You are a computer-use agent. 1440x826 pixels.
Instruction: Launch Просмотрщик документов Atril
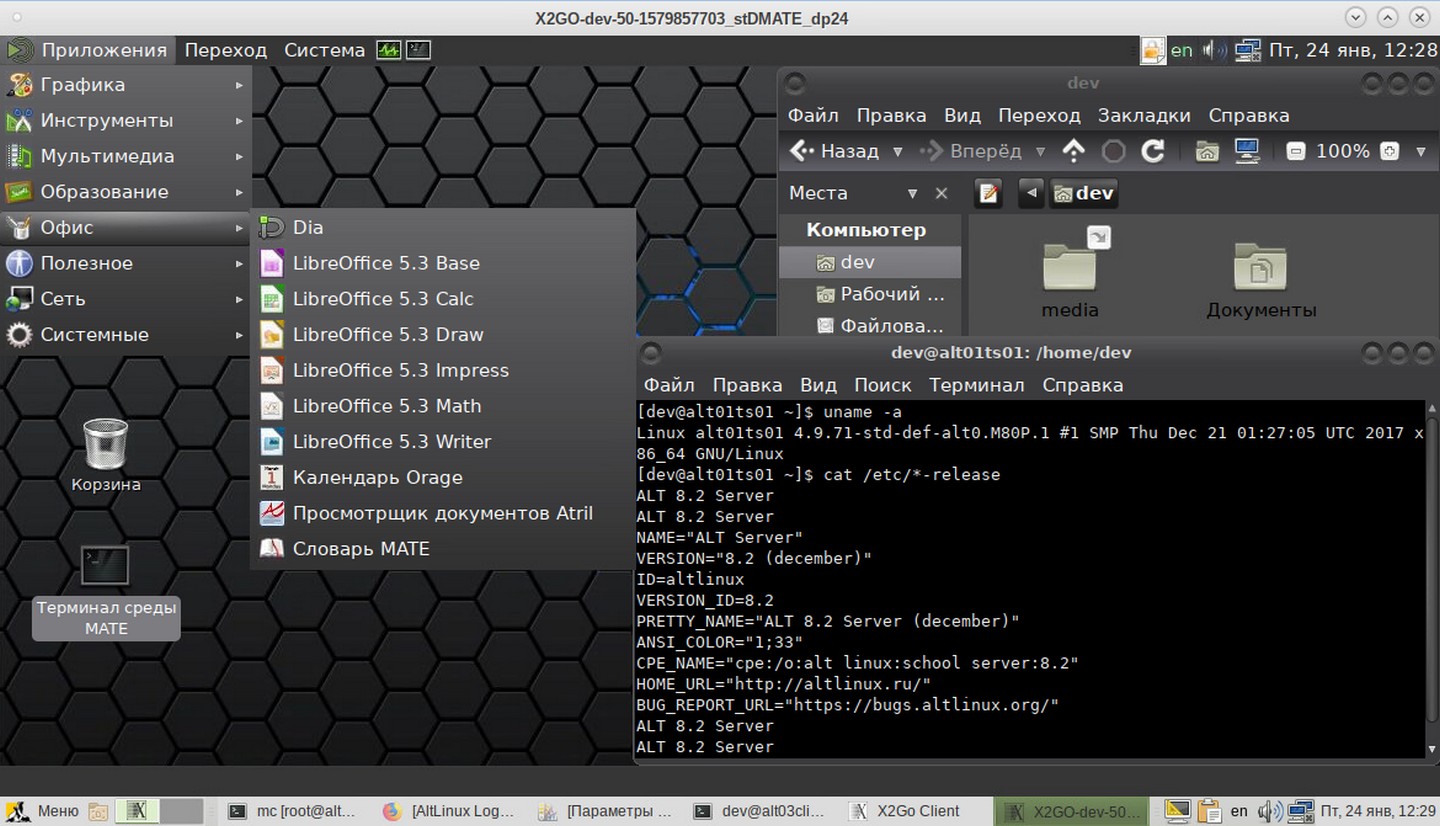pyautogui.click(x=443, y=513)
